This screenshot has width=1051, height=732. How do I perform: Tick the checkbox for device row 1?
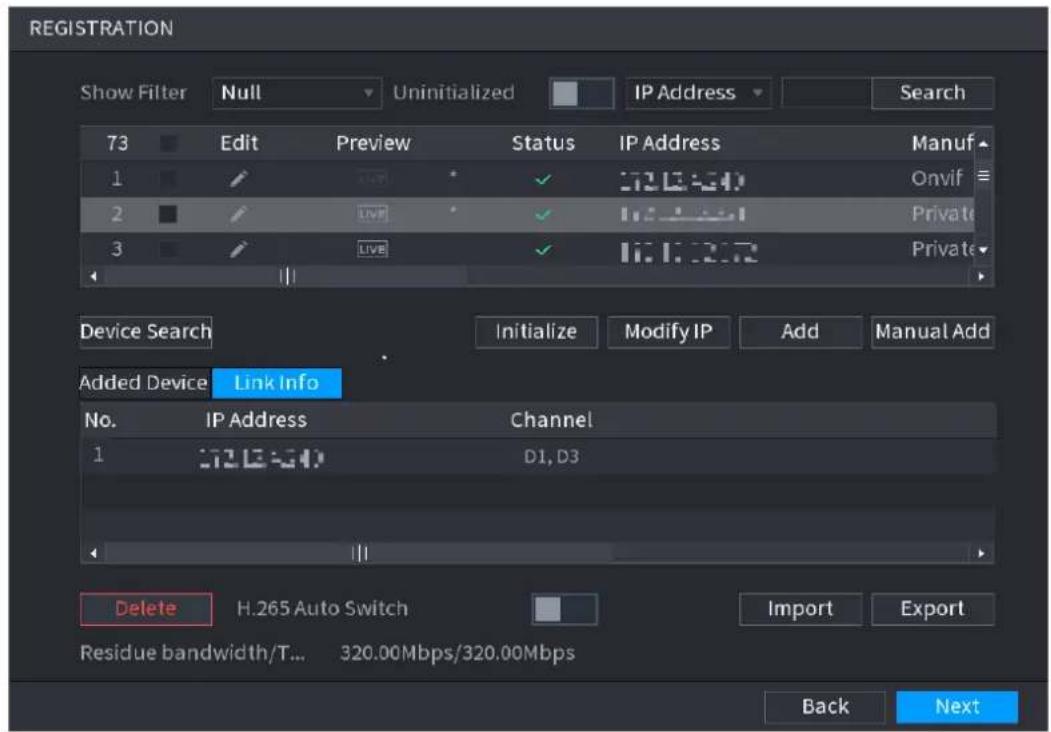click(x=168, y=179)
